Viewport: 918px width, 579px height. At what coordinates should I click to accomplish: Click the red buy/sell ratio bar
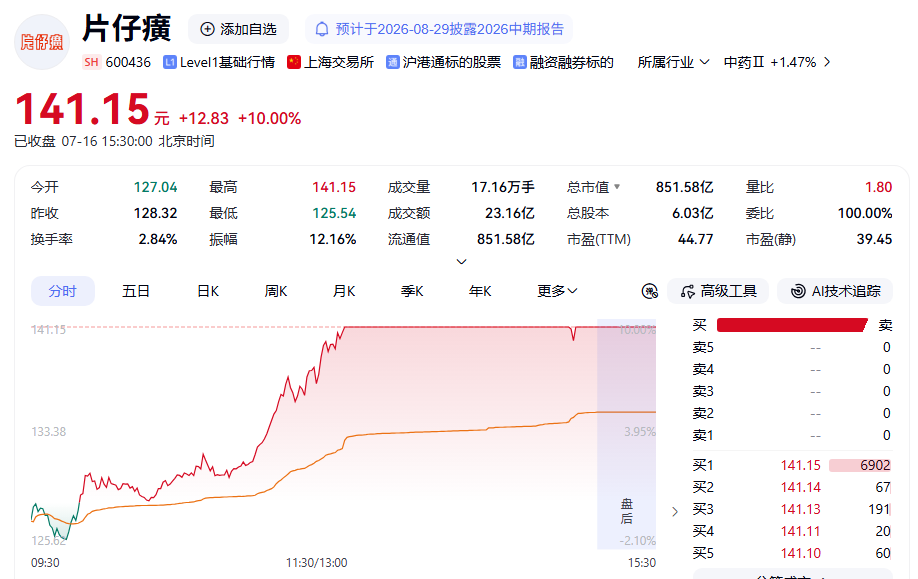tap(792, 325)
